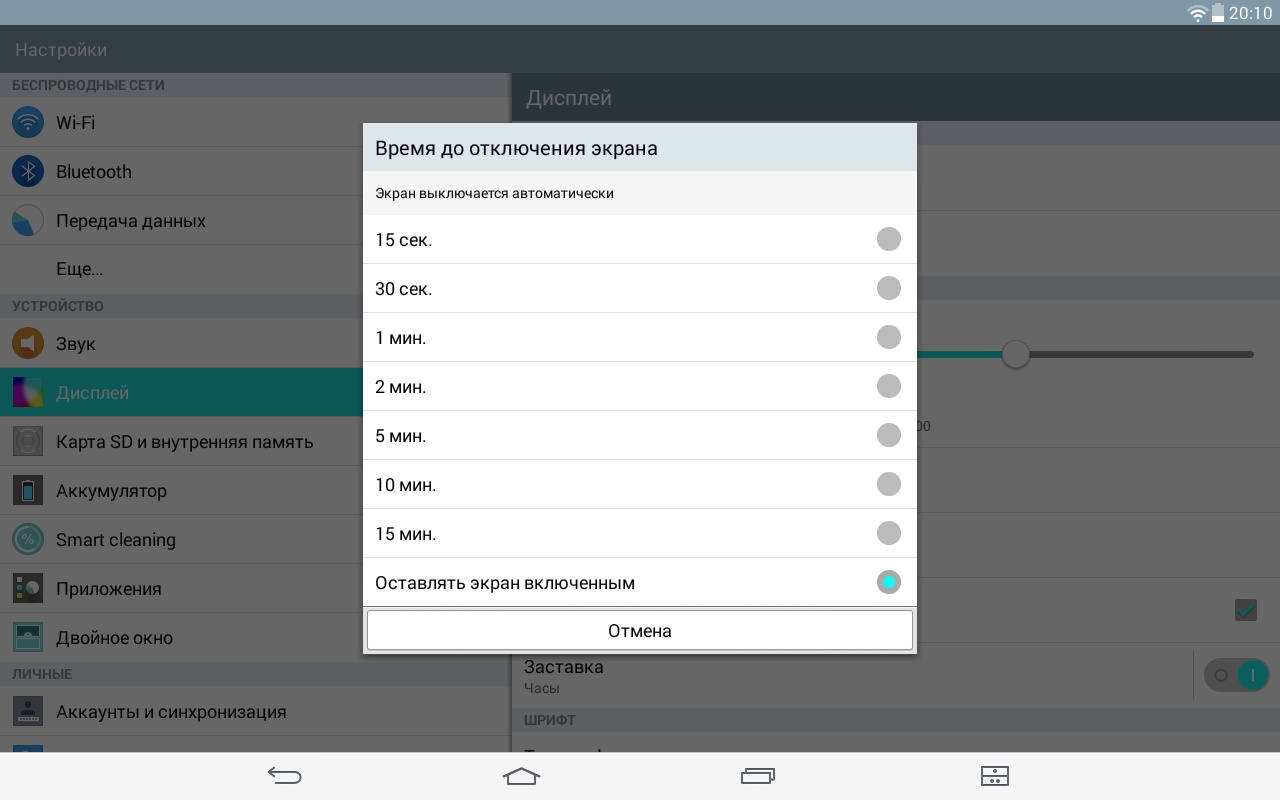
Task: Tap the Wi-Fi icon in settings list
Action: (28, 123)
